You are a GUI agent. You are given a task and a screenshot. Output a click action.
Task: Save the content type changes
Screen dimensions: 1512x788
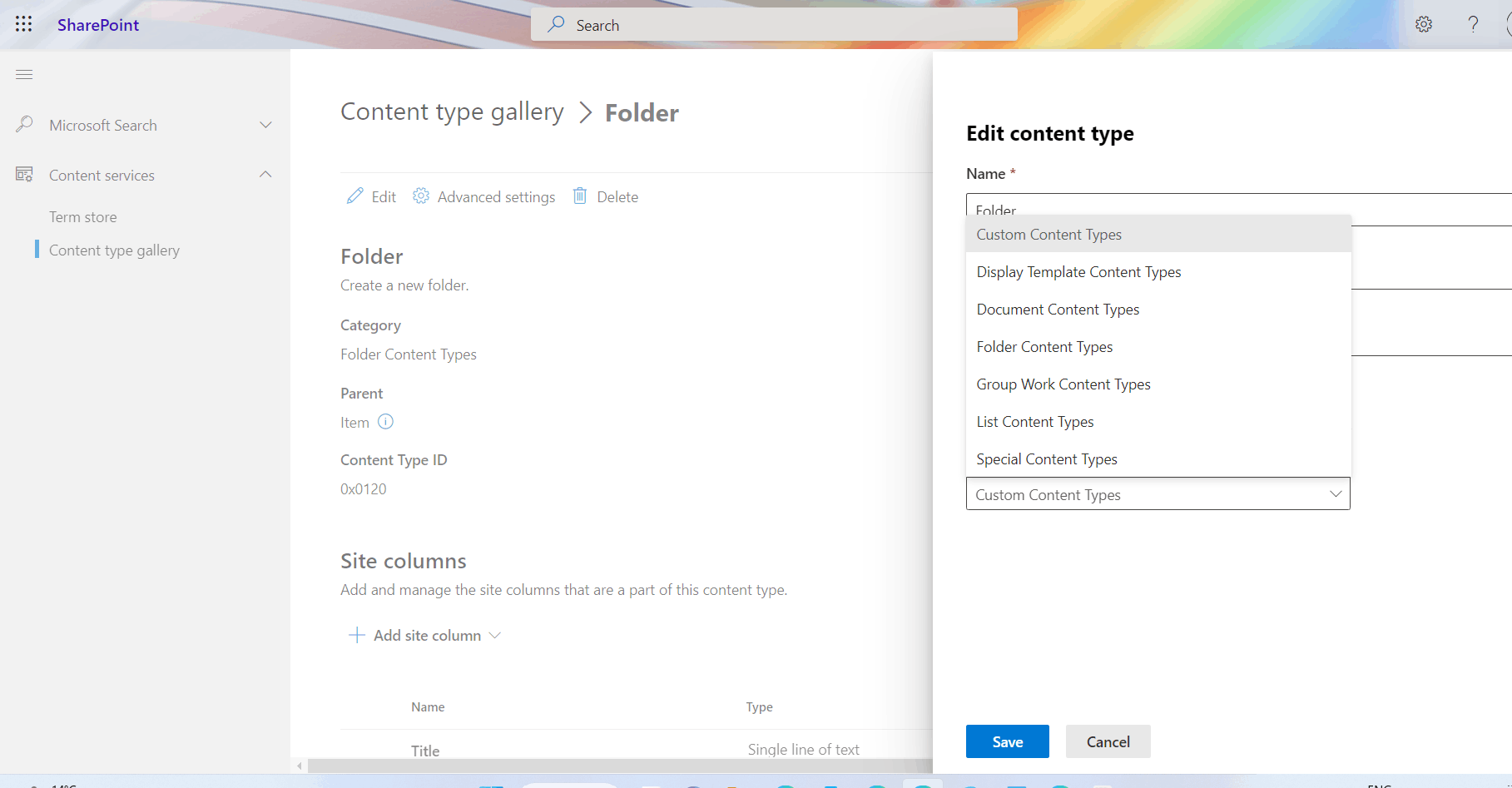click(x=1007, y=741)
